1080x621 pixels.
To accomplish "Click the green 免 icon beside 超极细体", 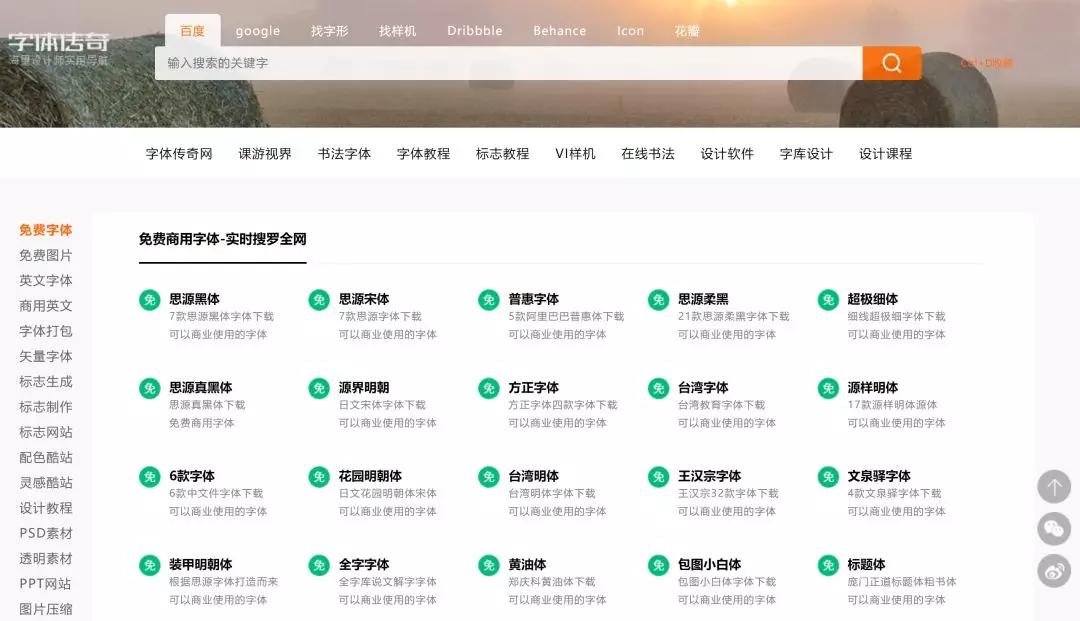I will click(x=827, y=299).
